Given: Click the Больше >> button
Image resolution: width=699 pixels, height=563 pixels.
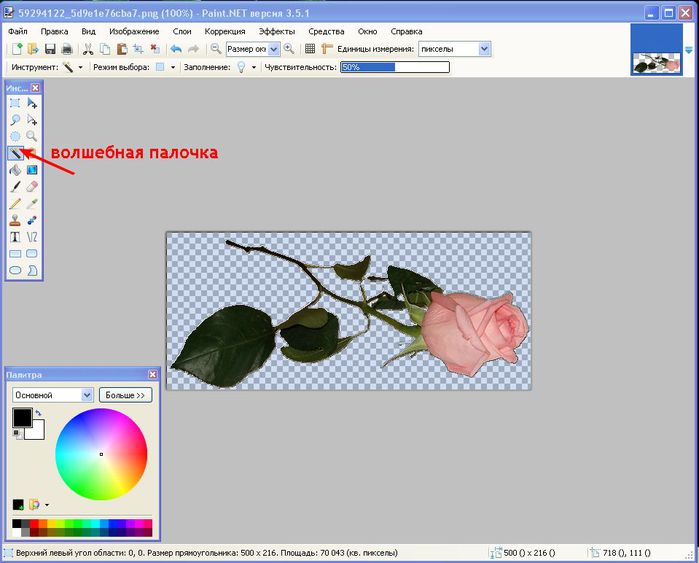Looking at the screenshot, I should (x=126, y=395).
